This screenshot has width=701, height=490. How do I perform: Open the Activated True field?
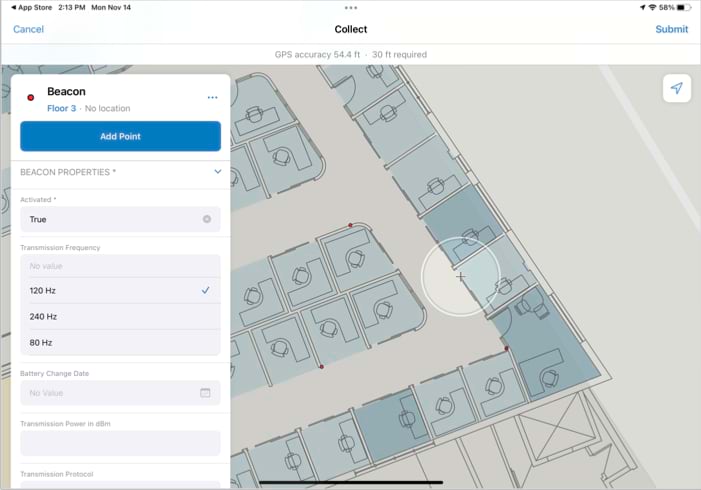110,219
